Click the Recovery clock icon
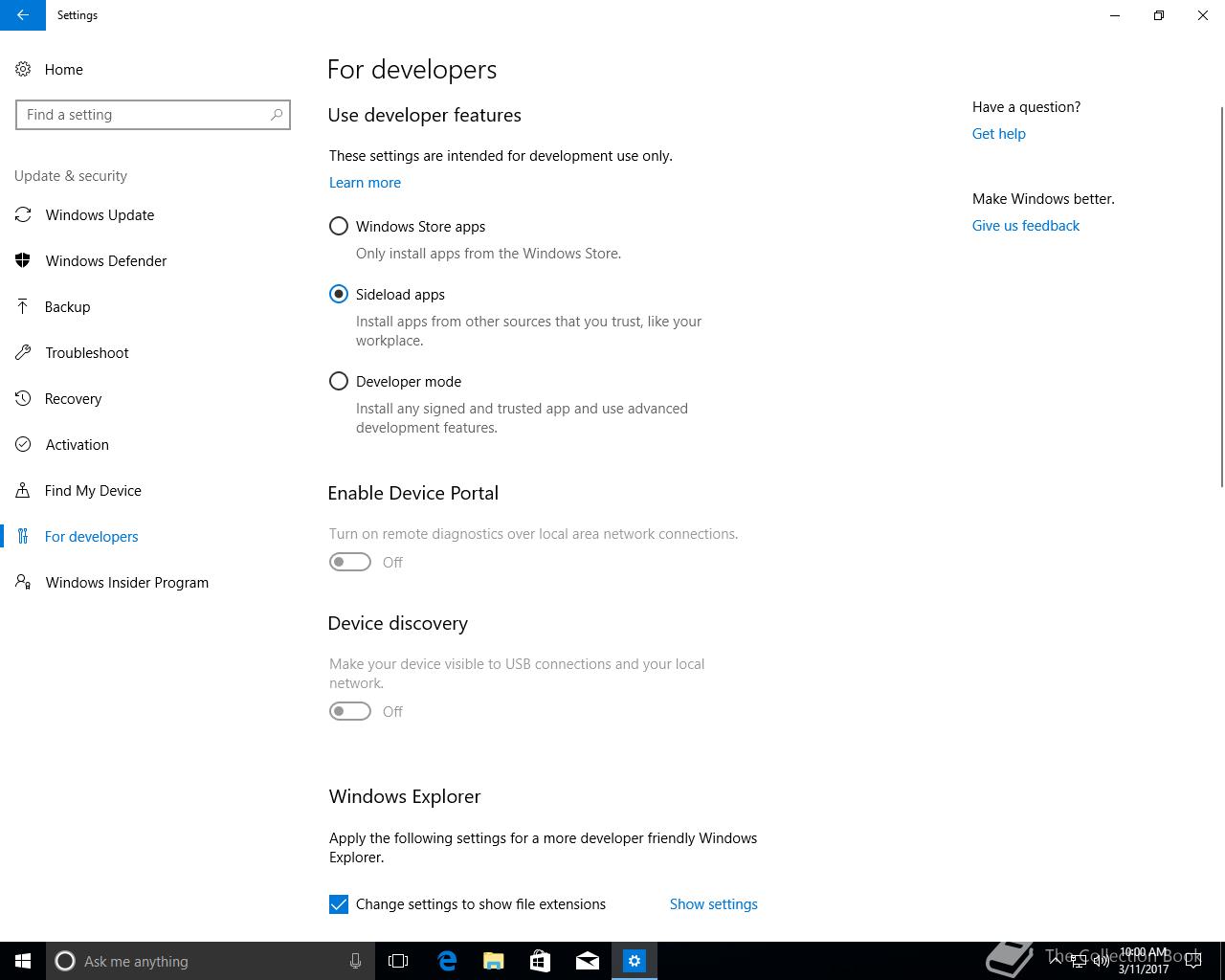This screenshot has width=1225, height=980. tap(23, 398)
